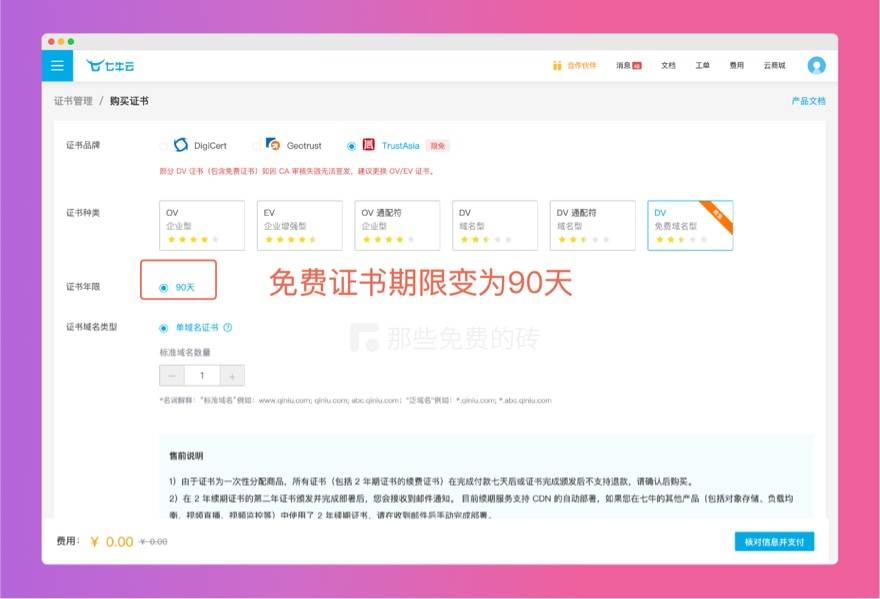This screenshot has width=880, height=599.
Task: Click the help icon beside 单域名证书
Action: click(228, 327)
